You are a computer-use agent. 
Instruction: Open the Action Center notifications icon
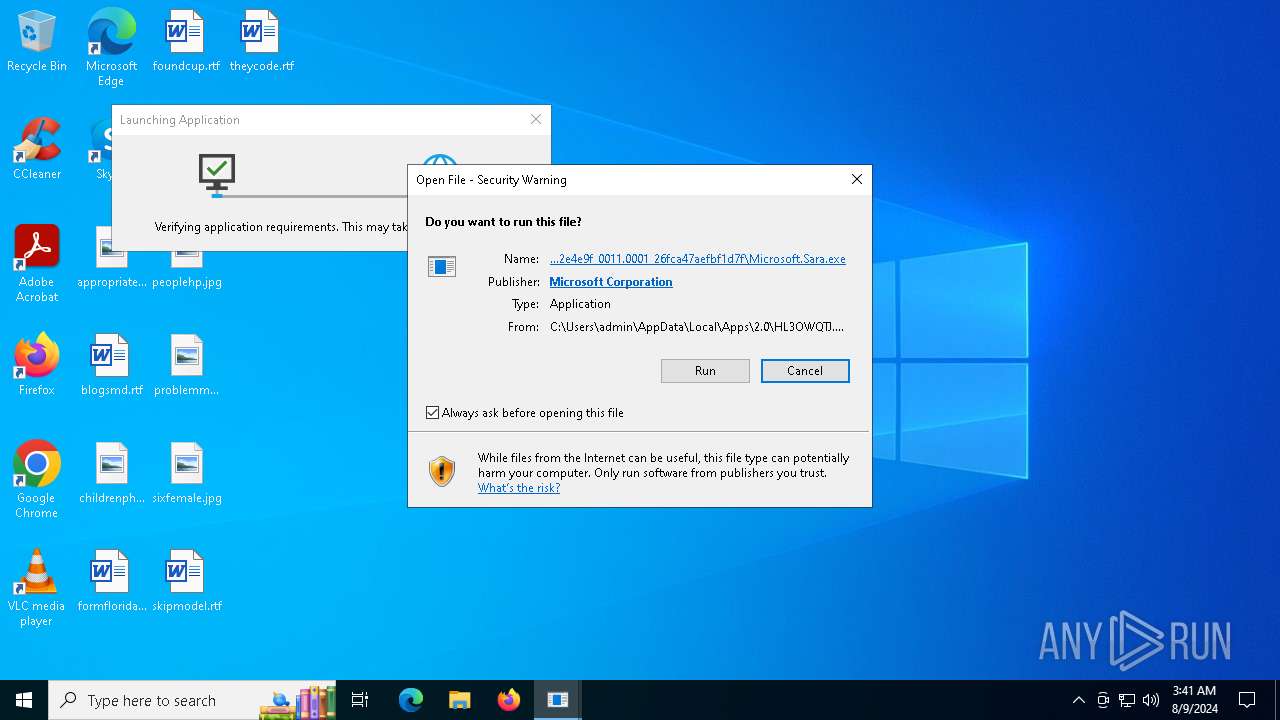pyautogui.click(x=1247, y=700)
